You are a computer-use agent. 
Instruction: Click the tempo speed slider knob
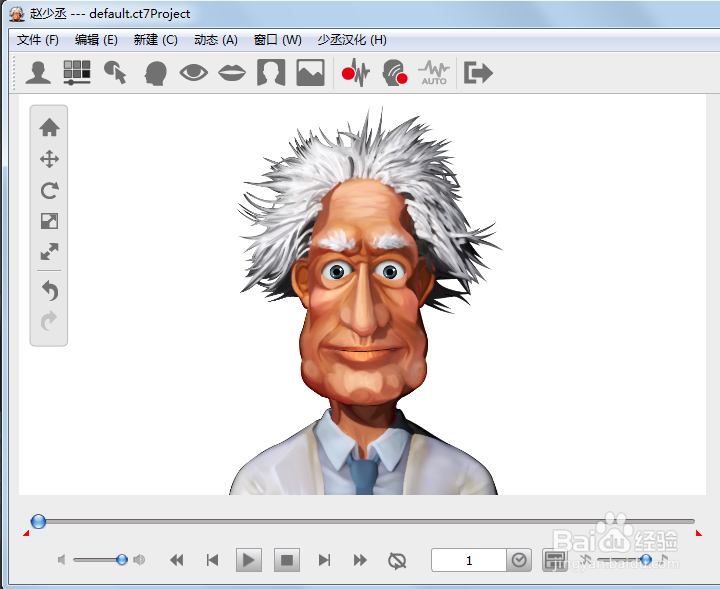coord(646,559)
